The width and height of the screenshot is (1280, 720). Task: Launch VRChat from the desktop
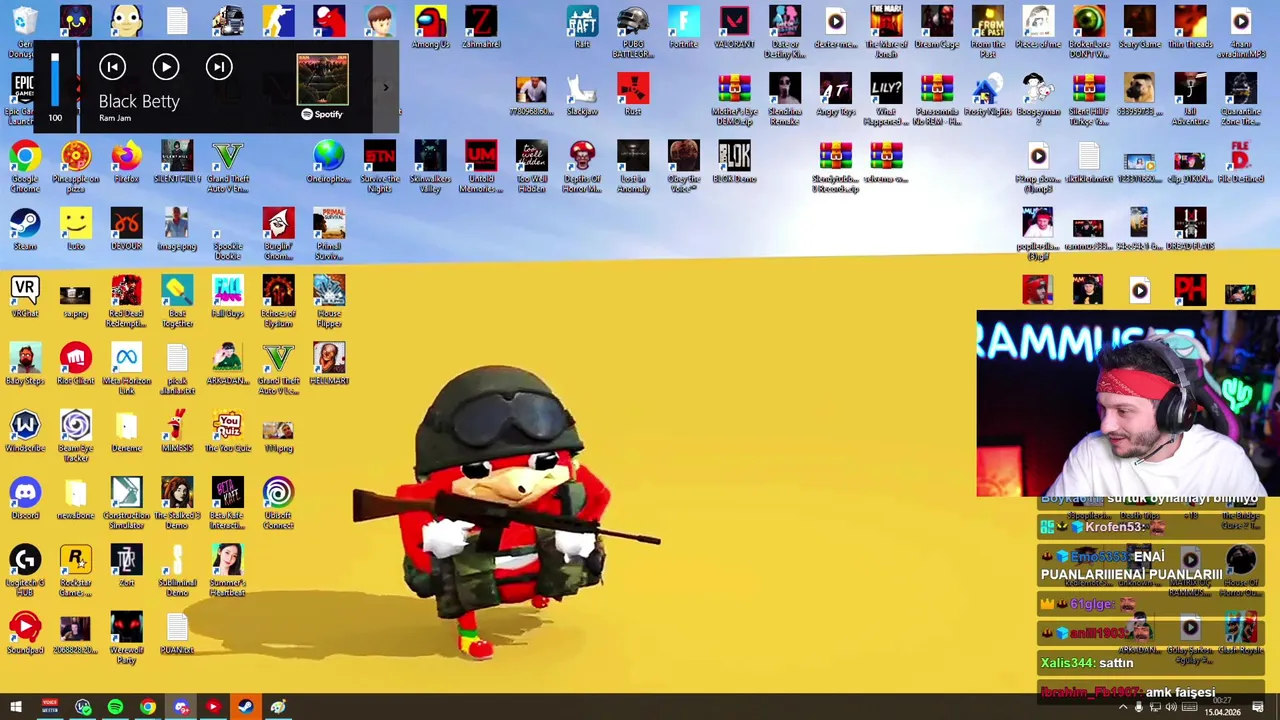25,297
